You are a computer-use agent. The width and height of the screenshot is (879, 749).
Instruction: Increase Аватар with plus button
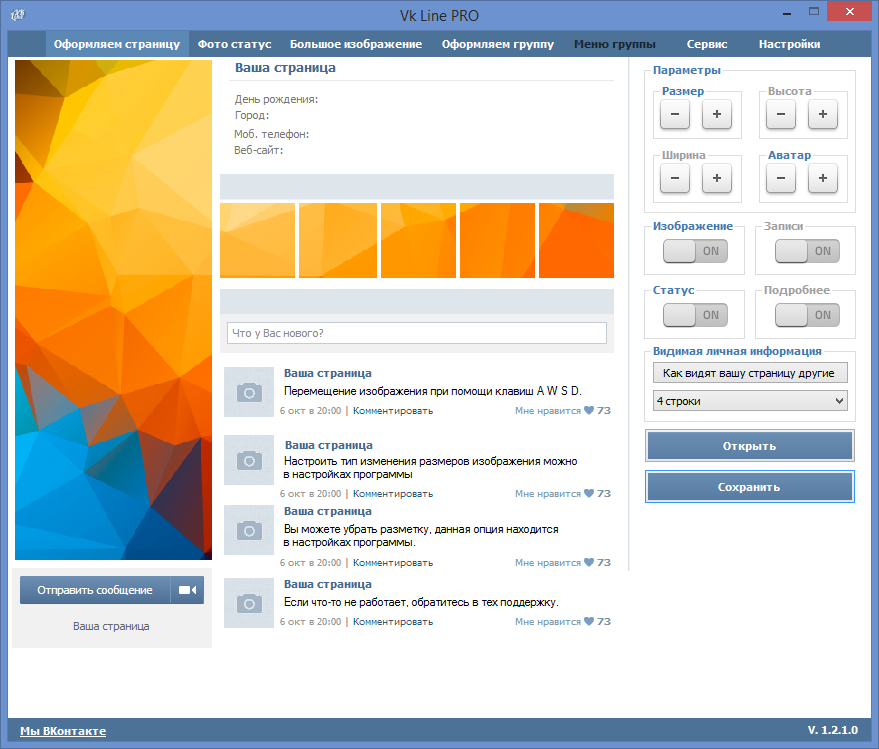point(823,178)
